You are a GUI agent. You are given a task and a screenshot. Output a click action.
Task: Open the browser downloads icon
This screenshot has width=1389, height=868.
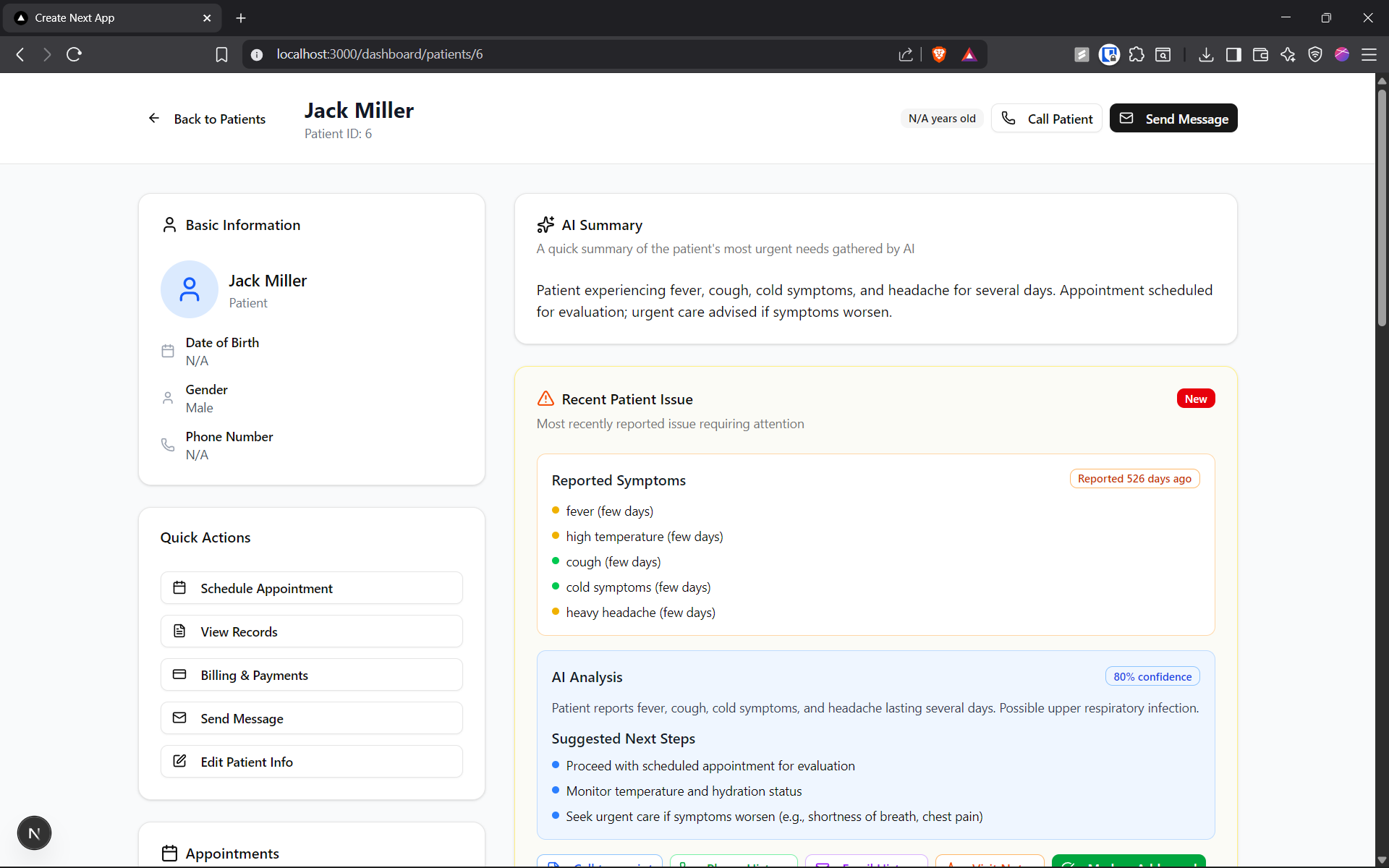point(1206,54)
